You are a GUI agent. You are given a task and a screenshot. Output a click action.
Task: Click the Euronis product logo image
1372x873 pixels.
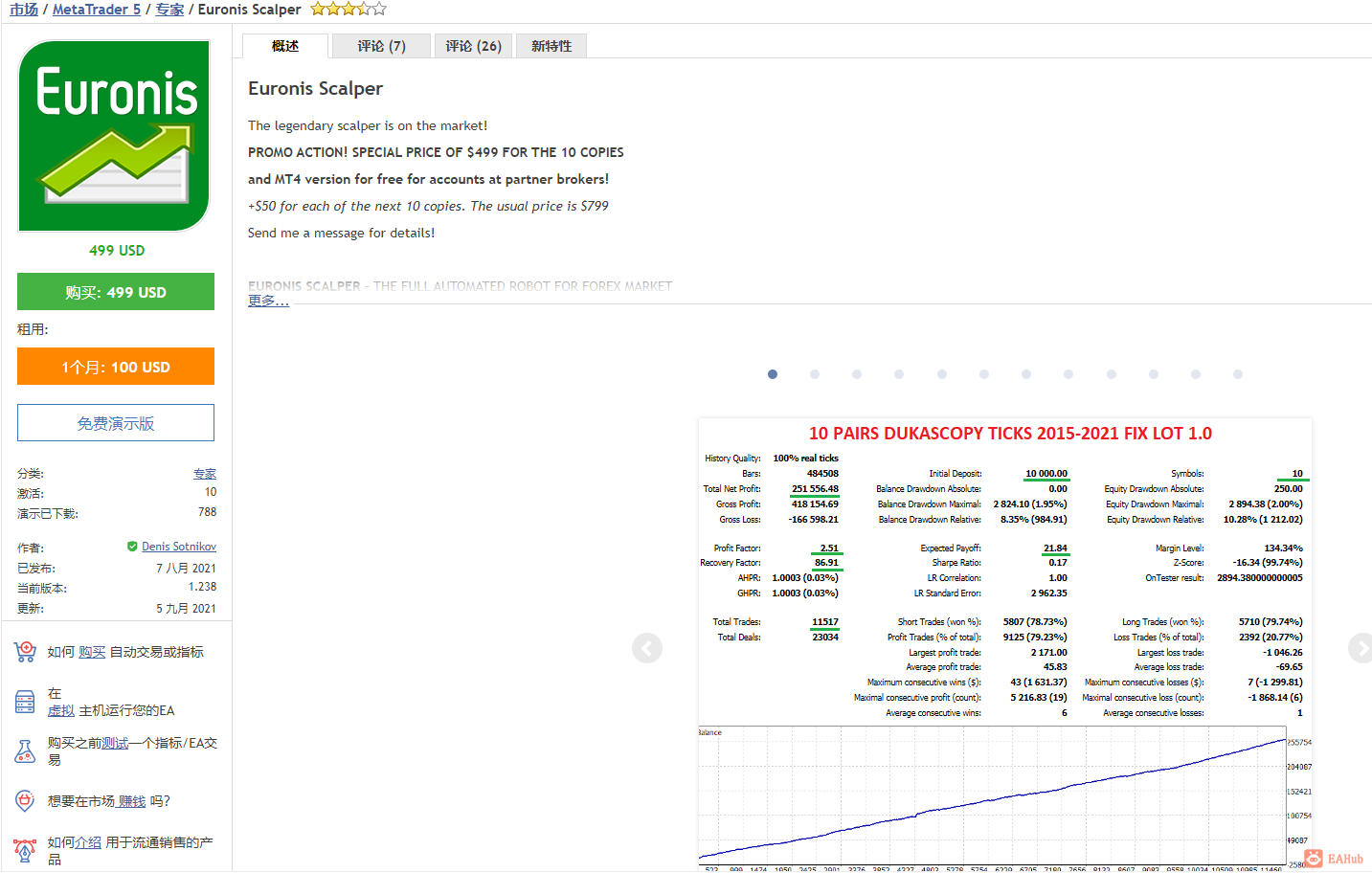click(x=114, y=136)
